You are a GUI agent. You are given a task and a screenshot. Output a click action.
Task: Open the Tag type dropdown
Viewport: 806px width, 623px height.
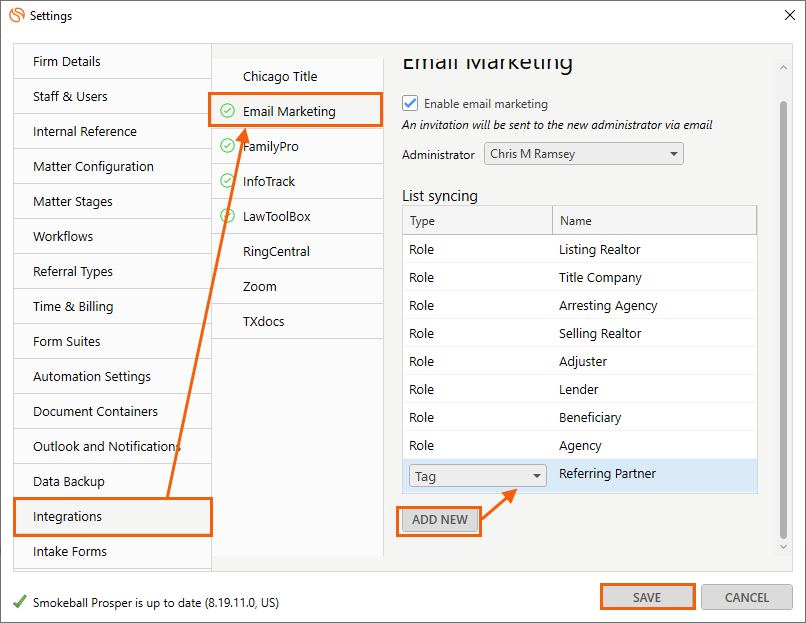pyautogui.click(x=478, y=476)
